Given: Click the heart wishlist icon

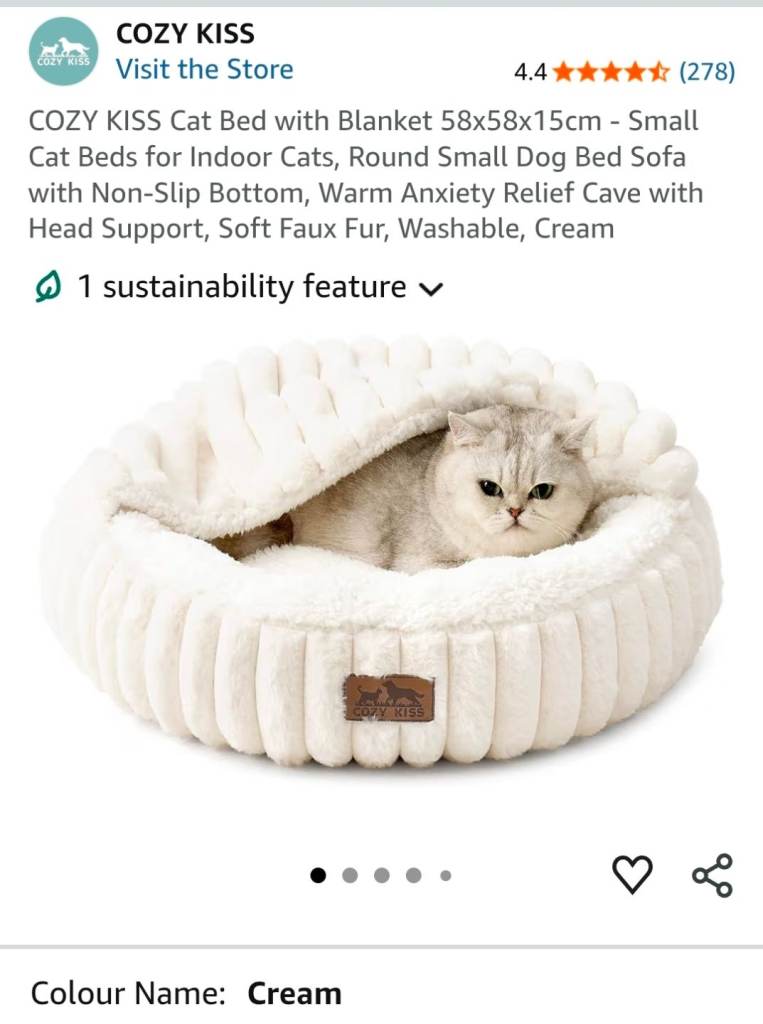Looking at the screenshot, I should (632, 874).
